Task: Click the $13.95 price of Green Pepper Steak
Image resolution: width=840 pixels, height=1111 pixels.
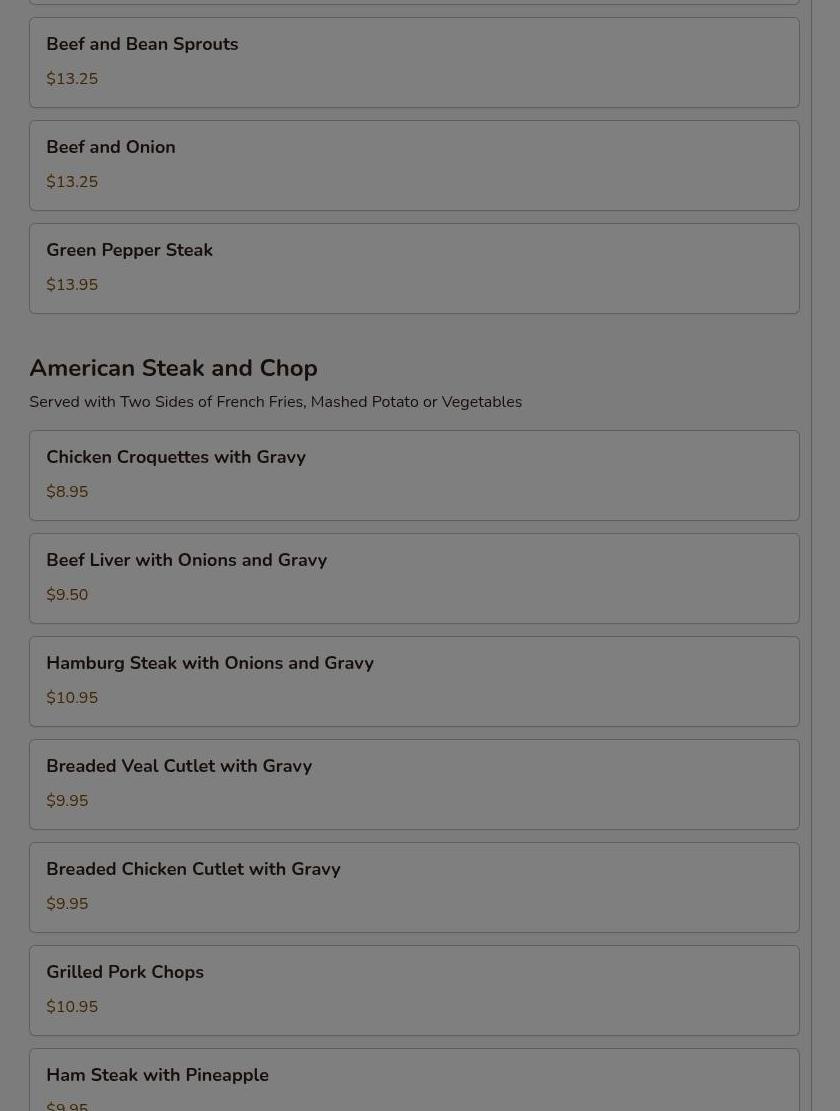Action: [72, 285]
